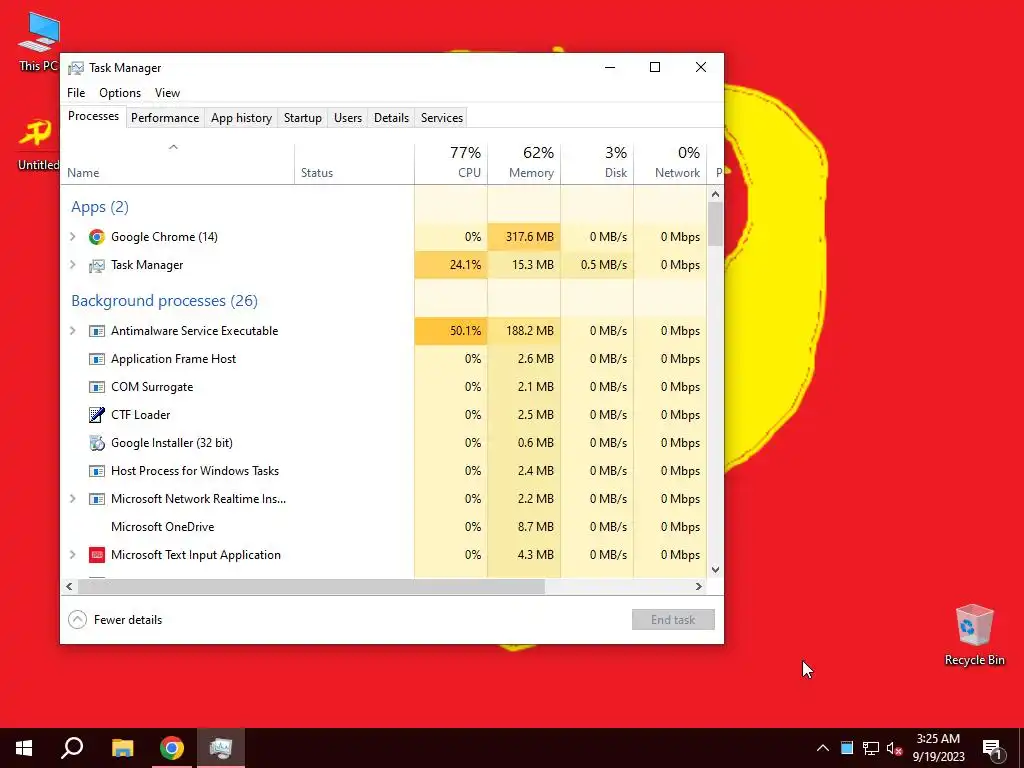Click the muted speaker tray icon
The image size is (1024, 768).
[x=895, y=748]
